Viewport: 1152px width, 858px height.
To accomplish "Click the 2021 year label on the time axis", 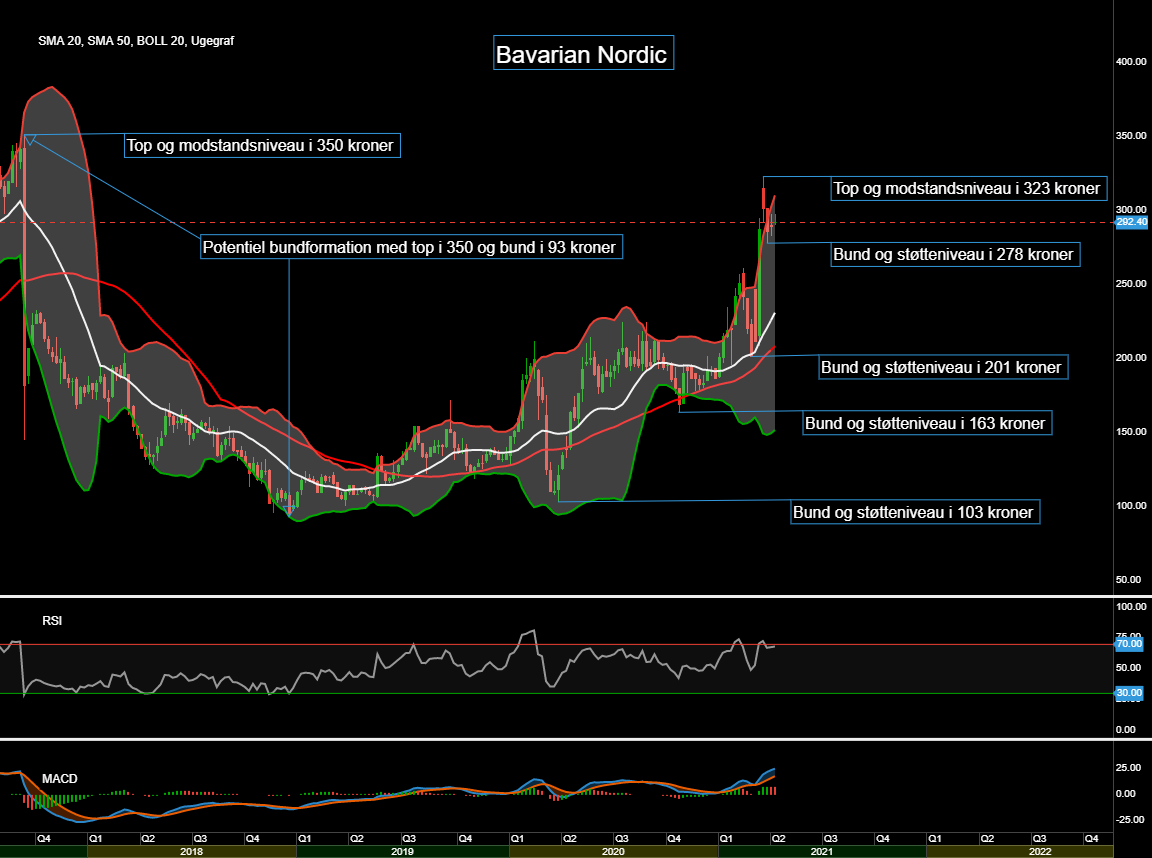I will [x=821, y=852].
